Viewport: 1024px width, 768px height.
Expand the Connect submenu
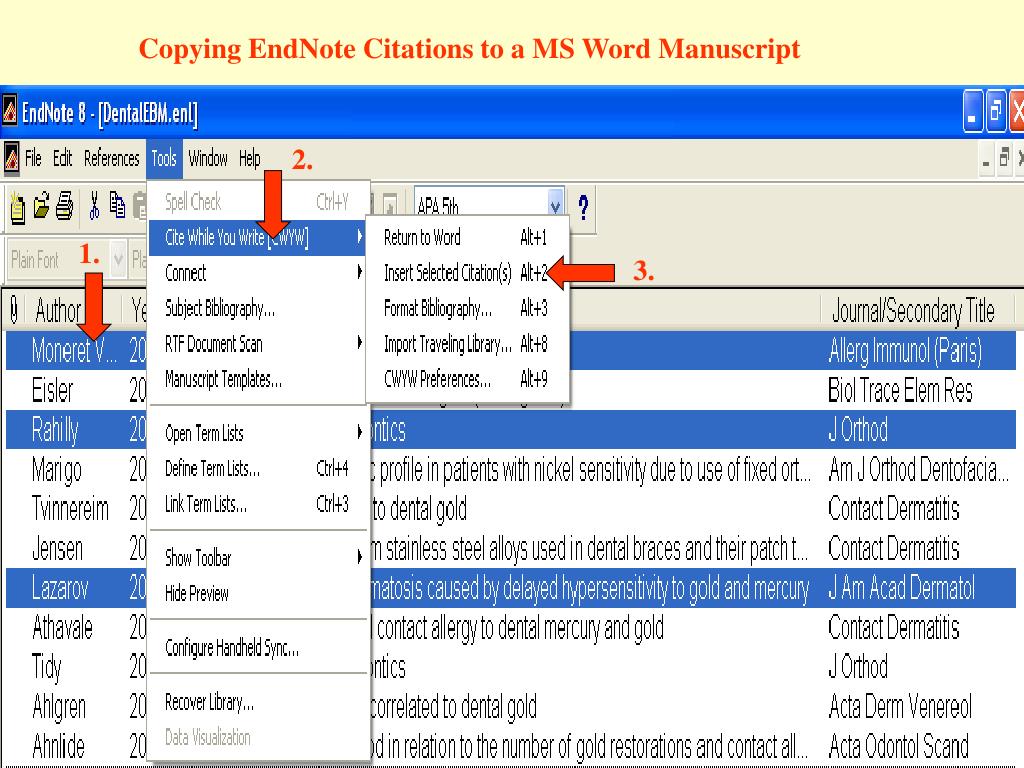point(257,273)
